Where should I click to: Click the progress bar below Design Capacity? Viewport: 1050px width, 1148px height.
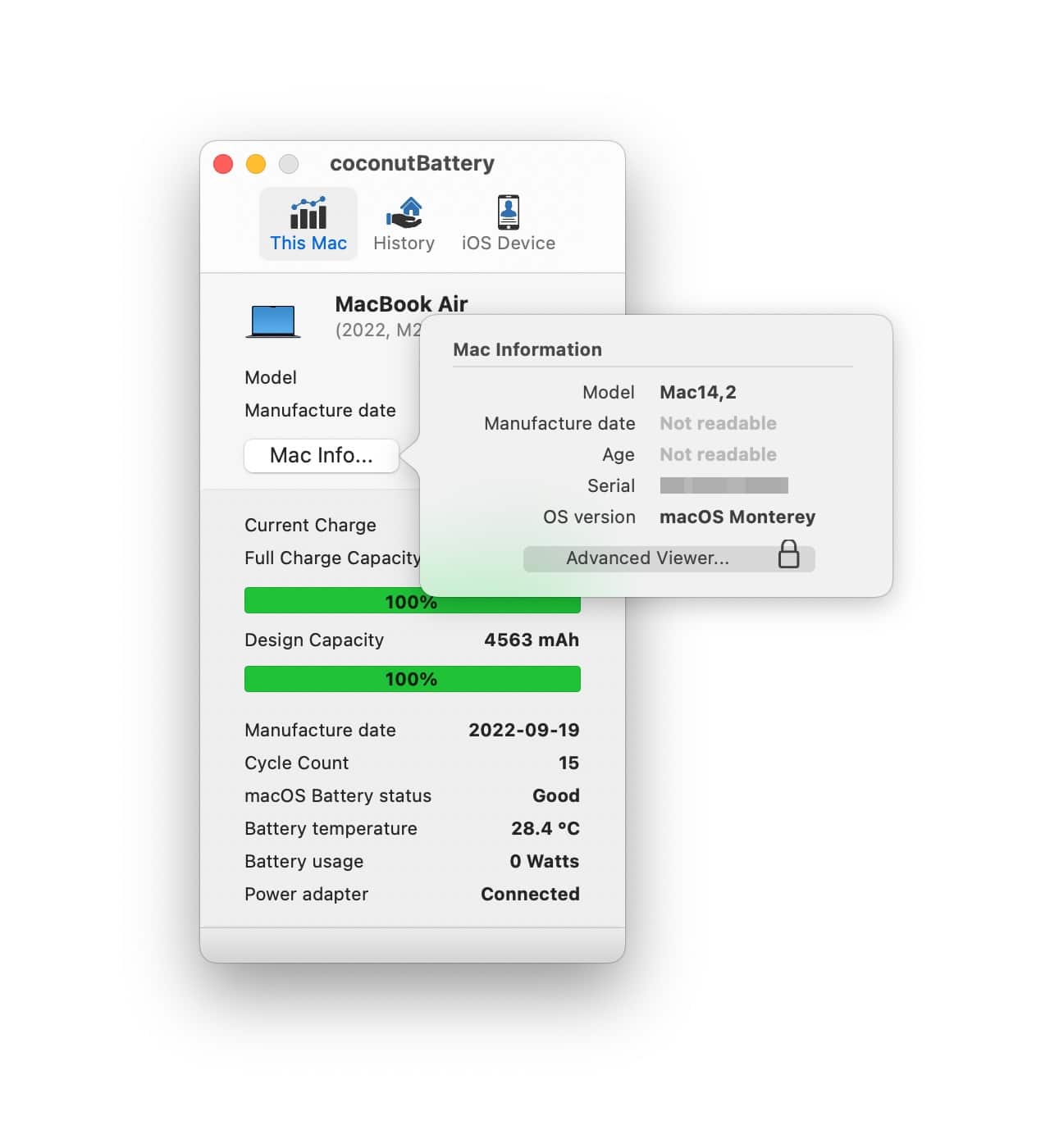tap(413, 679)
